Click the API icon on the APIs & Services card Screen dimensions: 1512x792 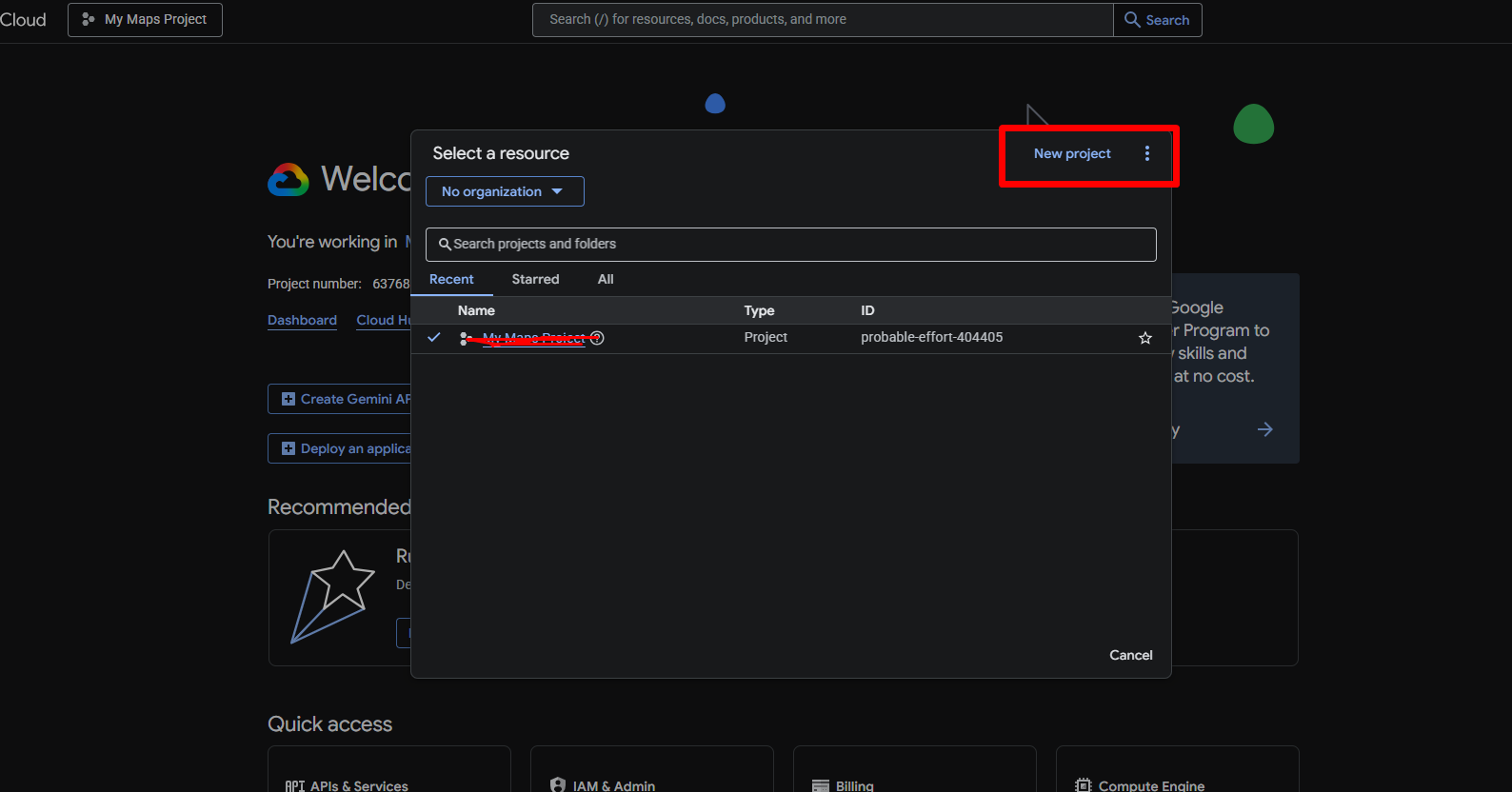coord(295,785)
